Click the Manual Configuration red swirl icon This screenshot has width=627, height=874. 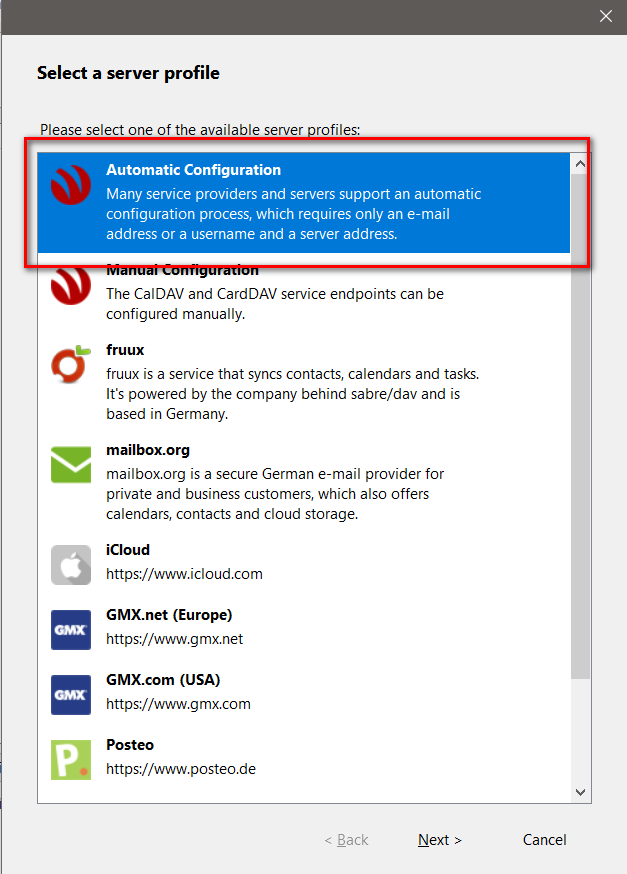[x=71, y=285]
